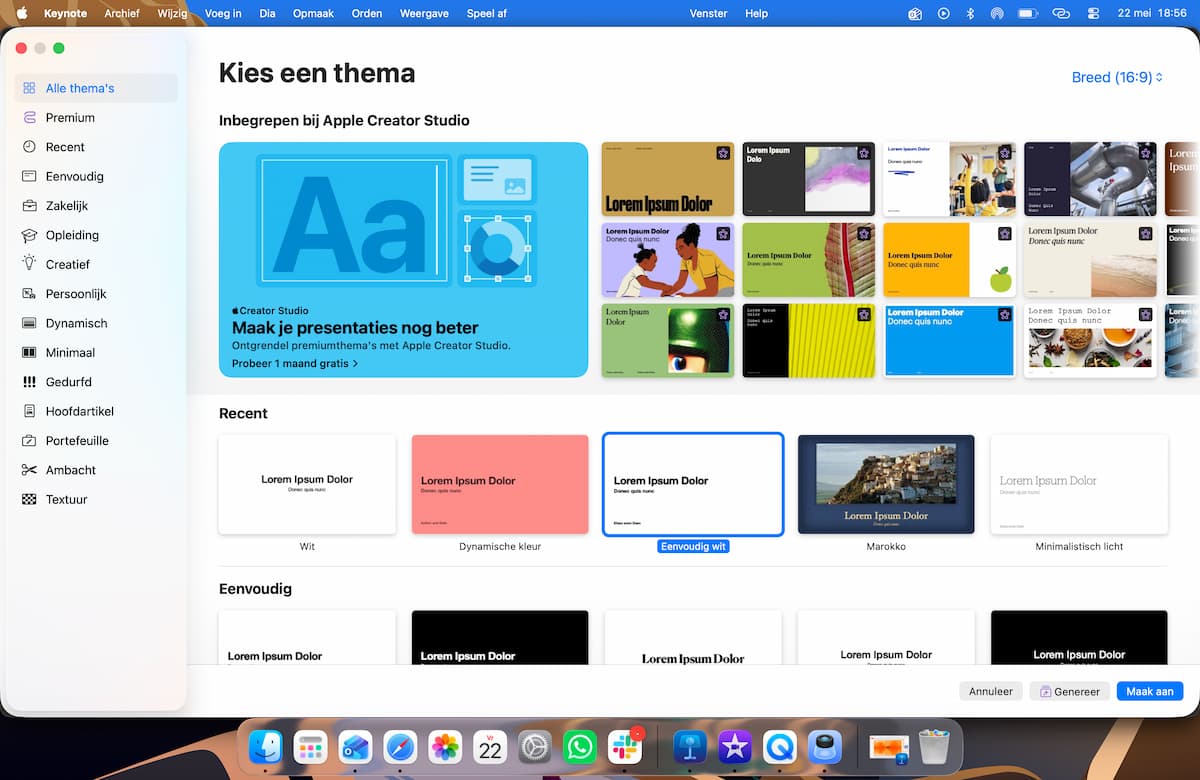Choose Persoonlijk in the sidebar

tap(96, 294)
